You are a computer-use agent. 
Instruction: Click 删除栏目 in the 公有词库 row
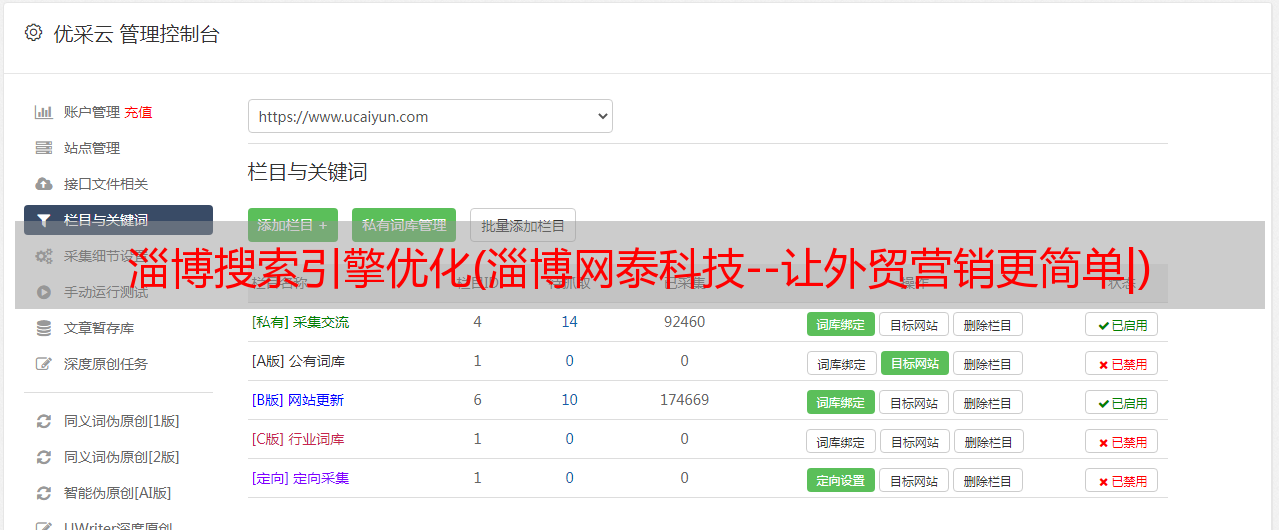[987, 363]
